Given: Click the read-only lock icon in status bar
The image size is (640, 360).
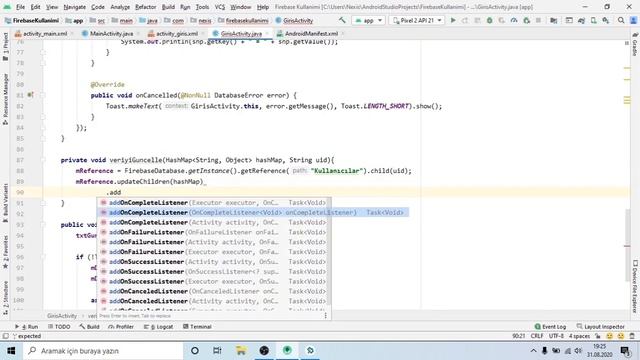Looking at the screenshot, I should tap(598, 336).
